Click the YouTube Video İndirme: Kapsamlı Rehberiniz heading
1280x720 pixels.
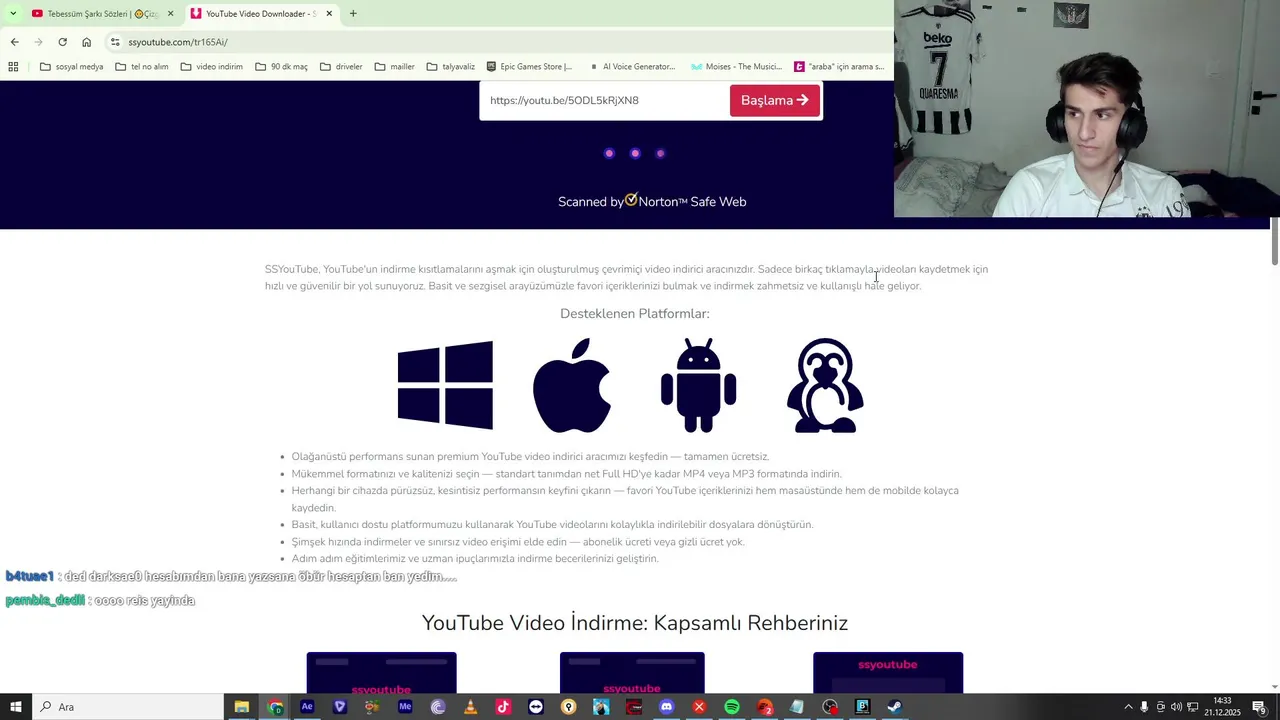[634, 623]
